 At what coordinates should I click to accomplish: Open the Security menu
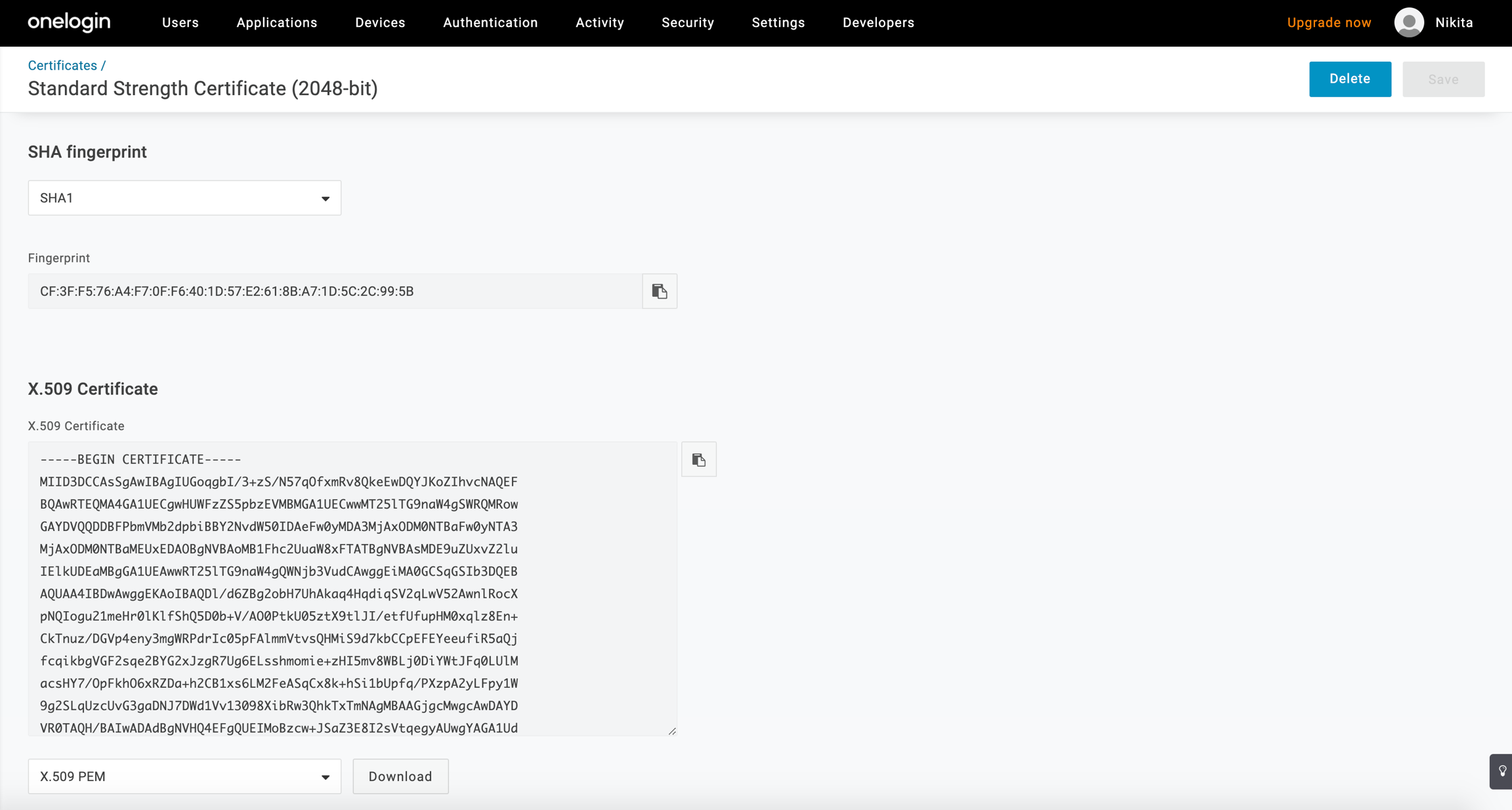tap(688, 23)
